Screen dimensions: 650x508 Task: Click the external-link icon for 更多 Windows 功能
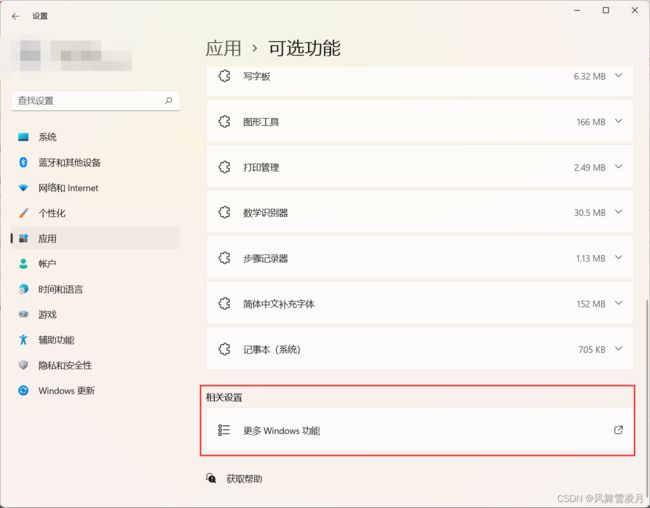pyautogui.click(x=618, y=430)
